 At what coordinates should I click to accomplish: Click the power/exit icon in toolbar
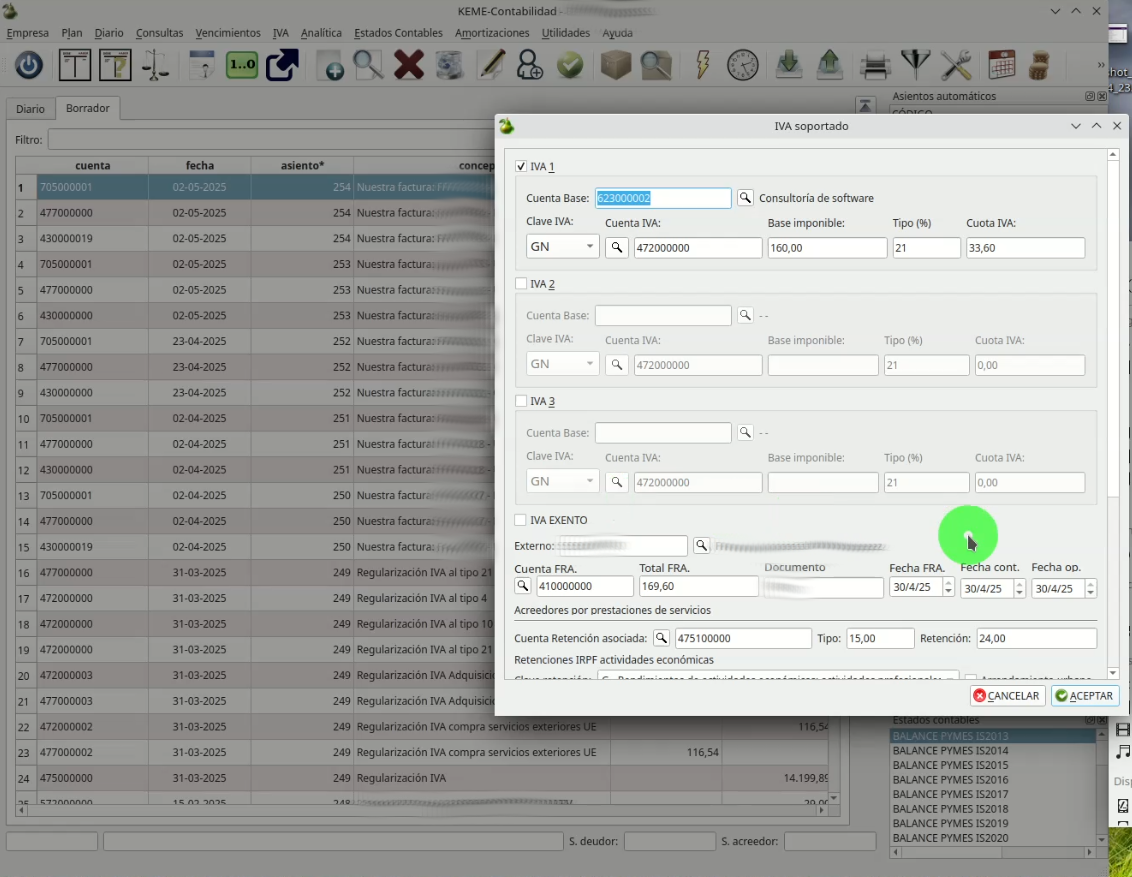(x=29, y=66)
